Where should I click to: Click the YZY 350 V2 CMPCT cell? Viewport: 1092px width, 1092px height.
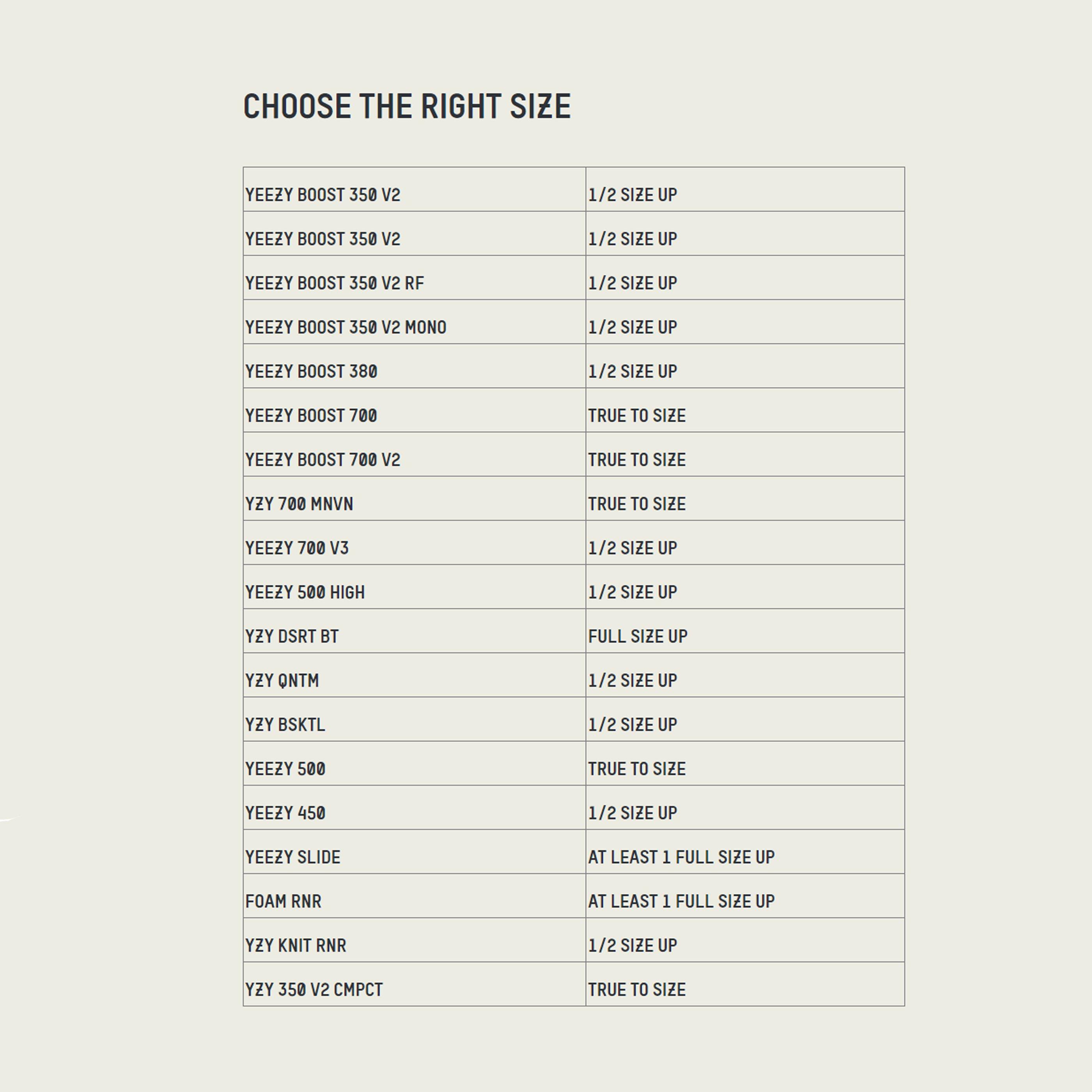[314, 989]
